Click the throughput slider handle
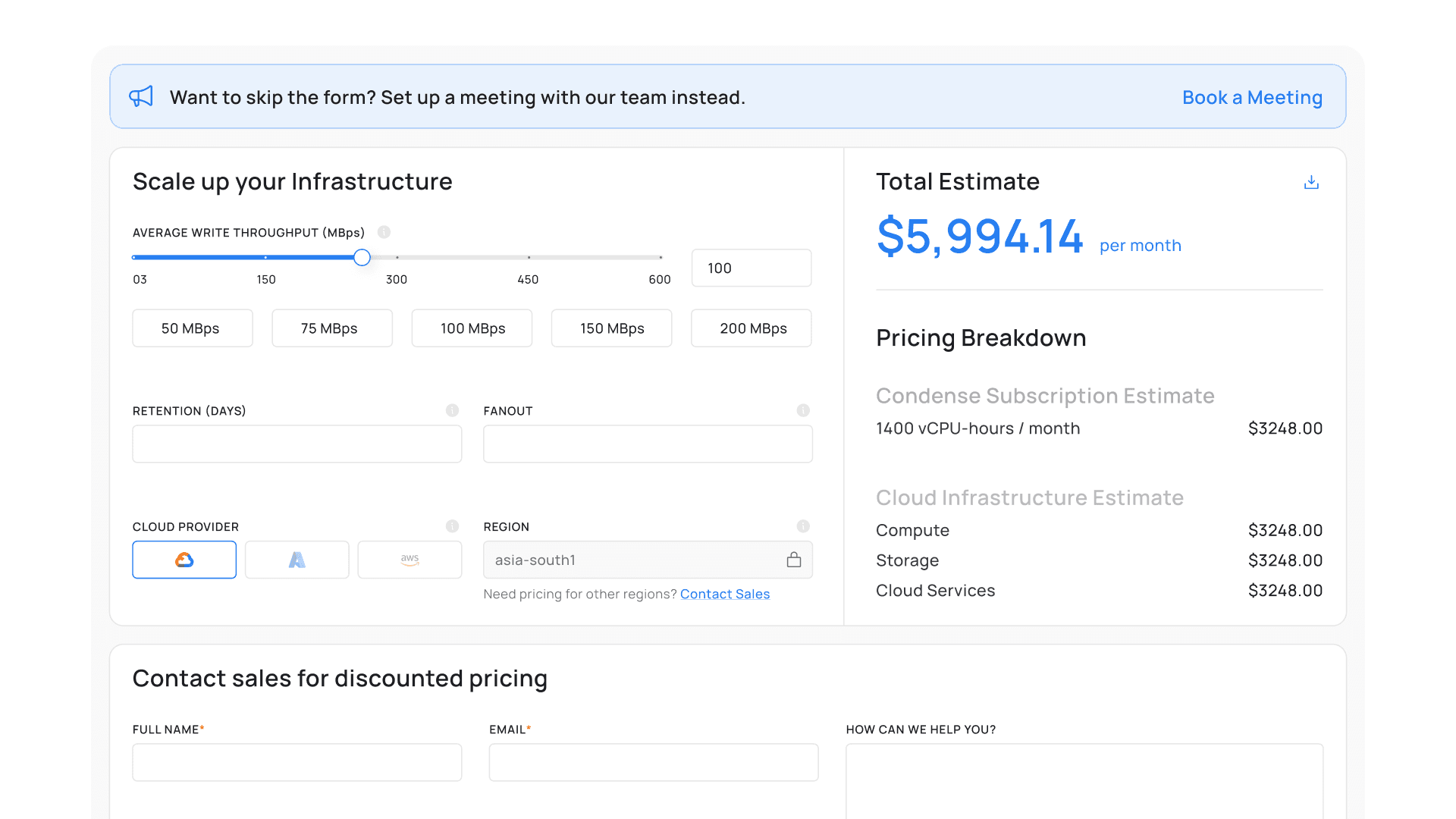This screenshot has width=1456, height=819. tap(362, 257)
